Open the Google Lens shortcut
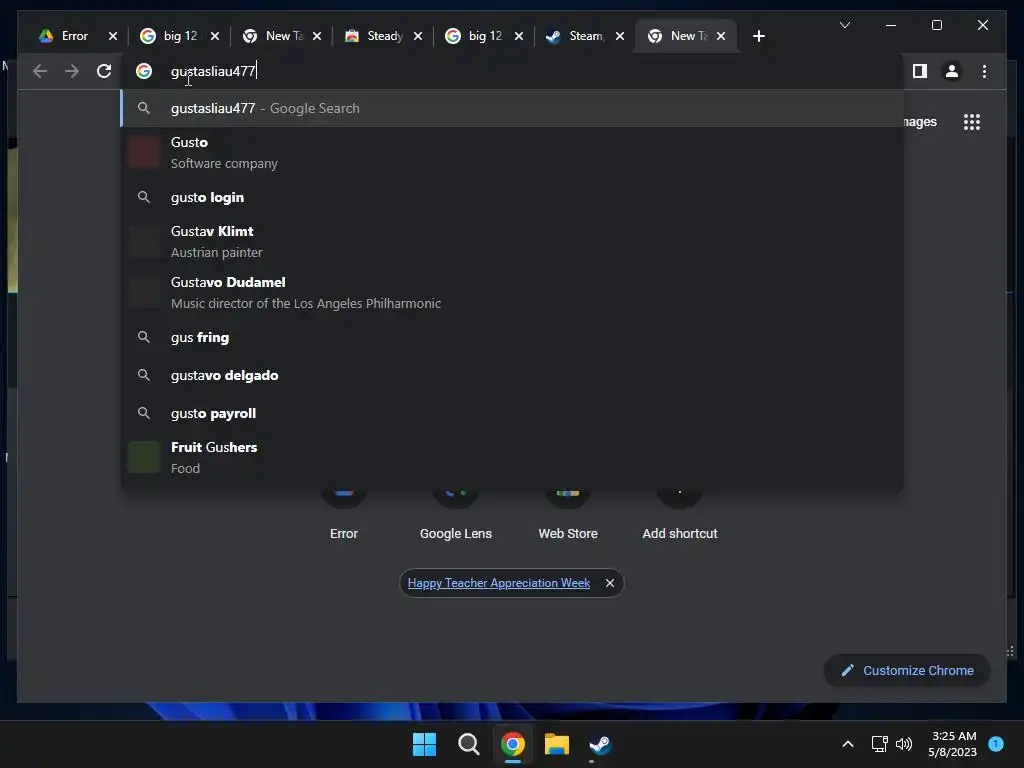 point(456,516)
